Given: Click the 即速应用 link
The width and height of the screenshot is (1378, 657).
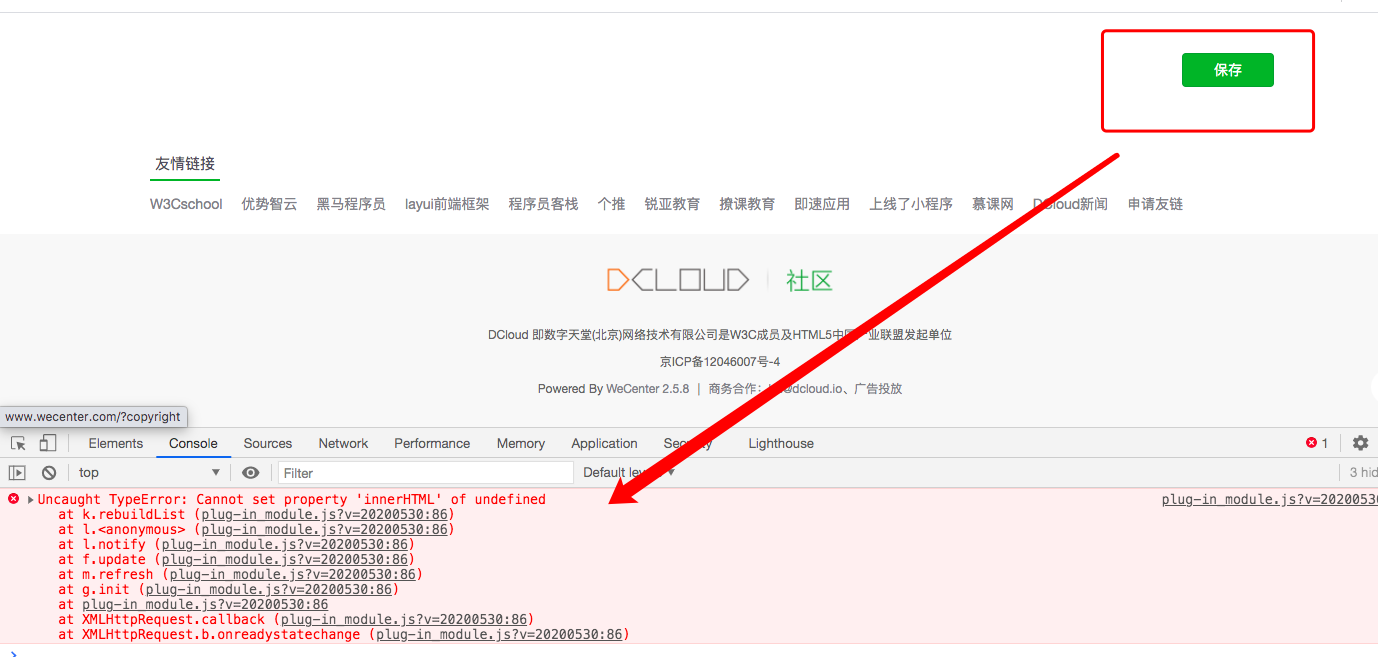Looking at the screenshot, I should 822,204.
